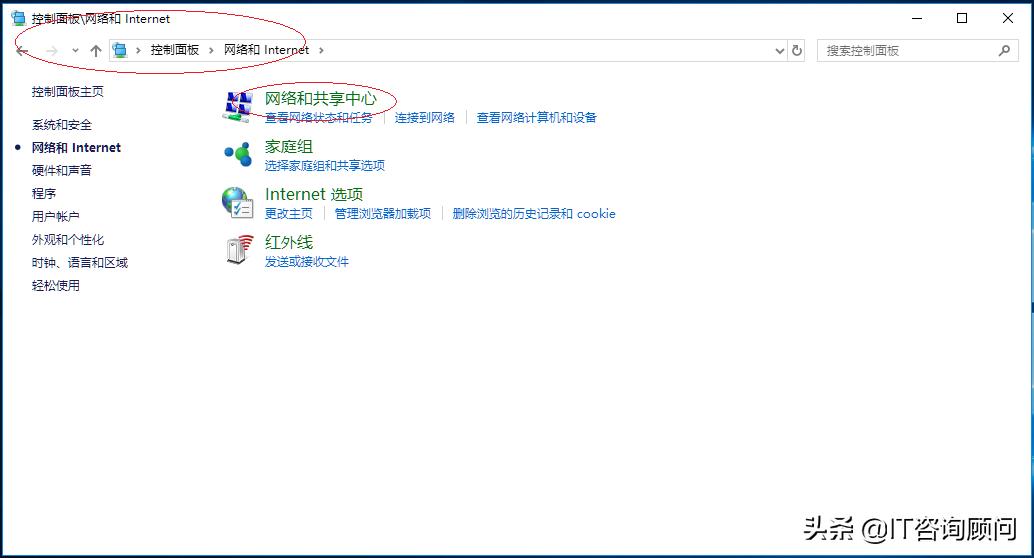Expand chevron after 控制面板 breadcrumb
This screenshot has height=558, width=1034.
(x=211, y=50)
